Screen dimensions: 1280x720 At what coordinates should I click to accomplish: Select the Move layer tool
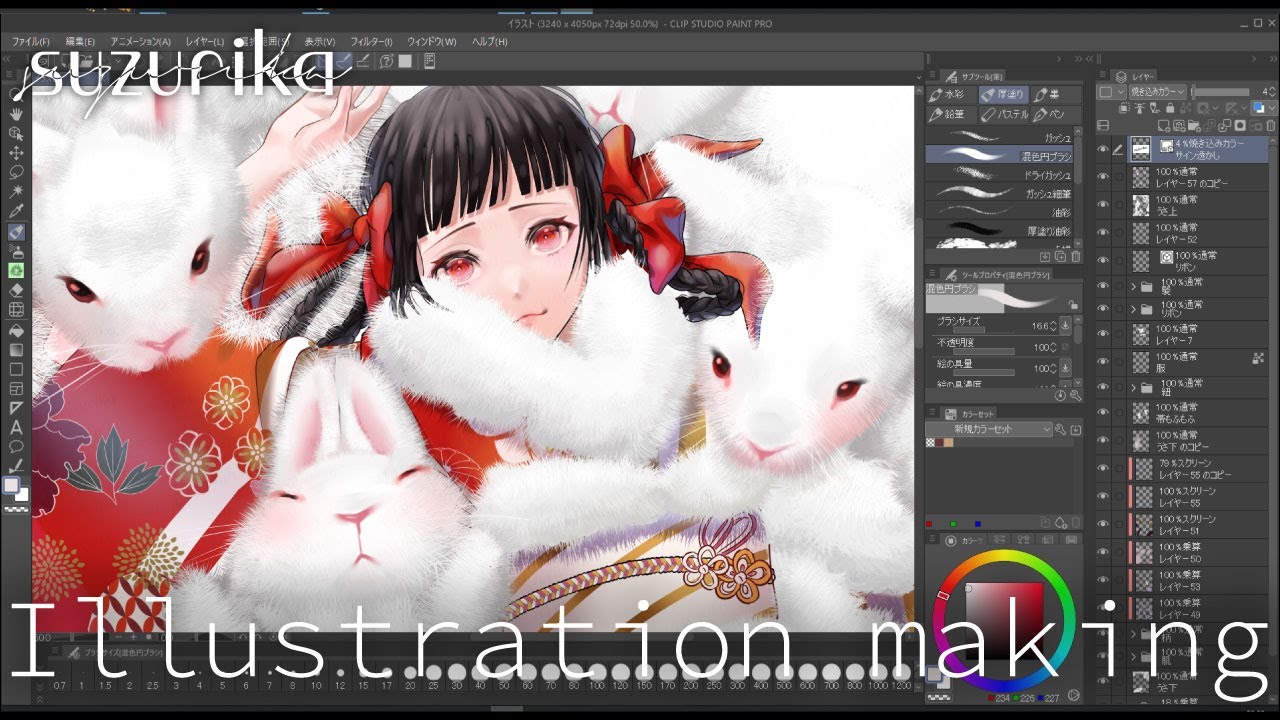point(16,153)
